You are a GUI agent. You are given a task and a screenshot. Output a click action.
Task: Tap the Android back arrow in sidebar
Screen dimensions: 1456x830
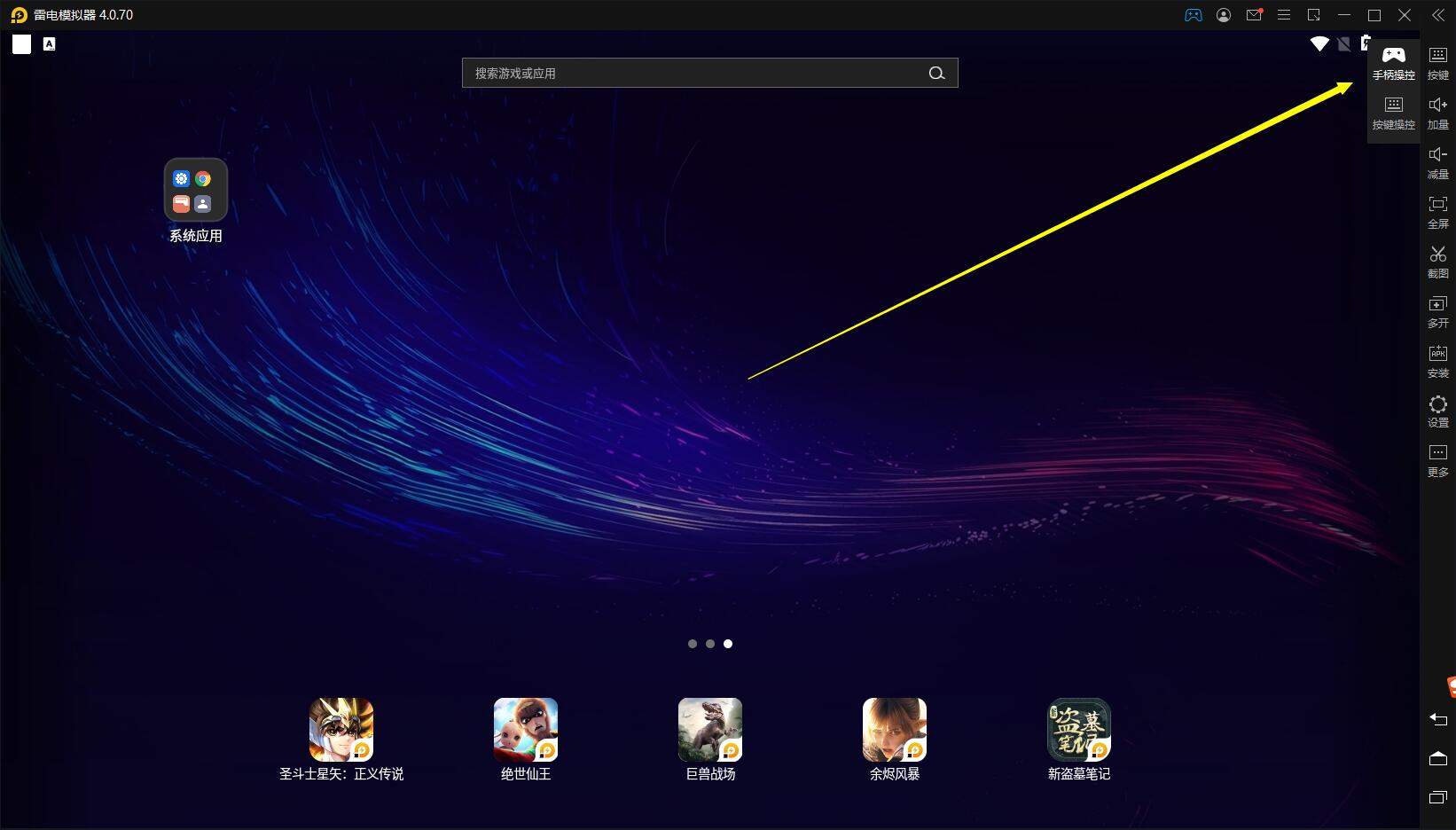(1438, 719)
